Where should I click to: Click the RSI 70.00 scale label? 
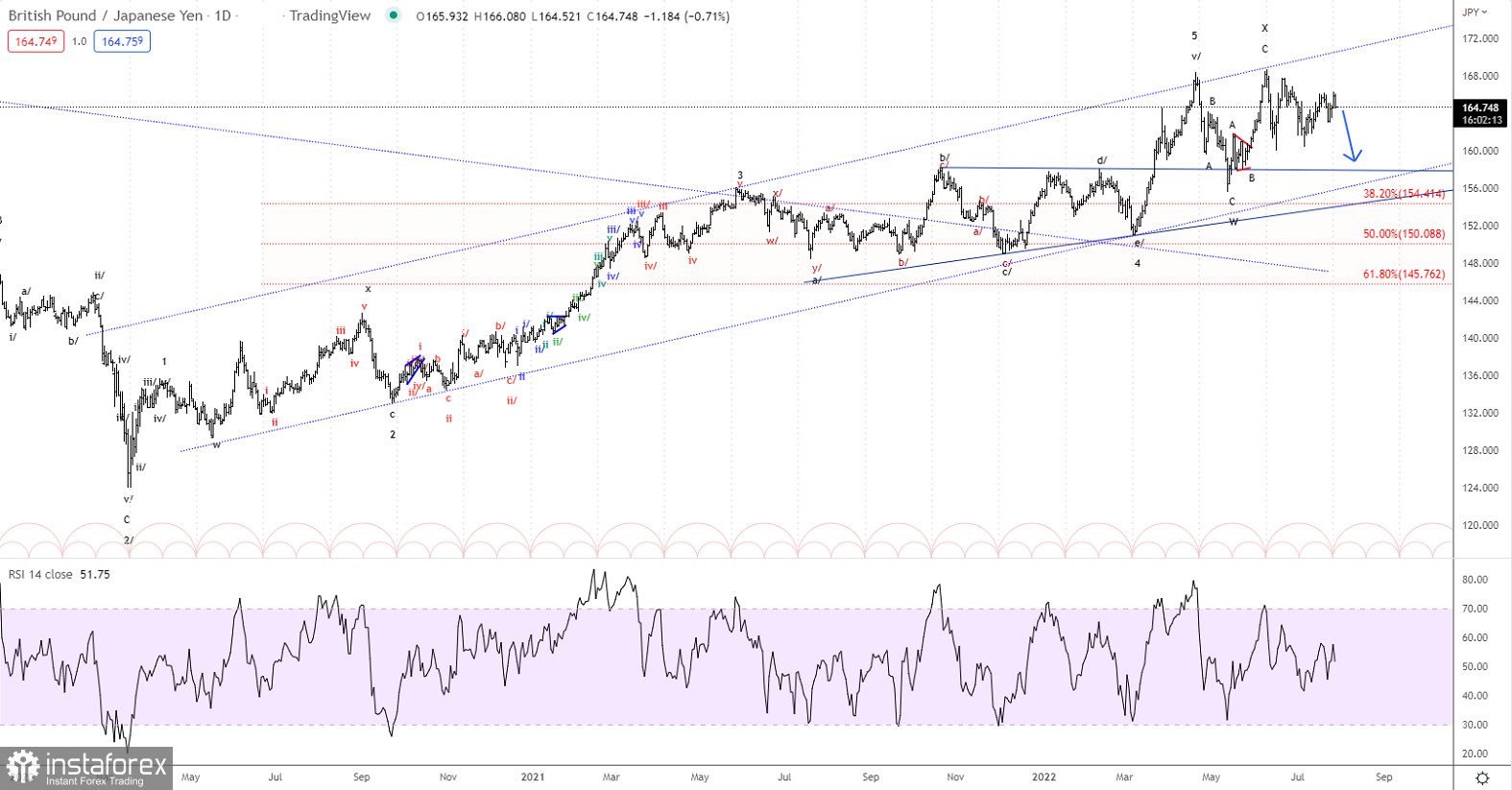click(1475, 609)
